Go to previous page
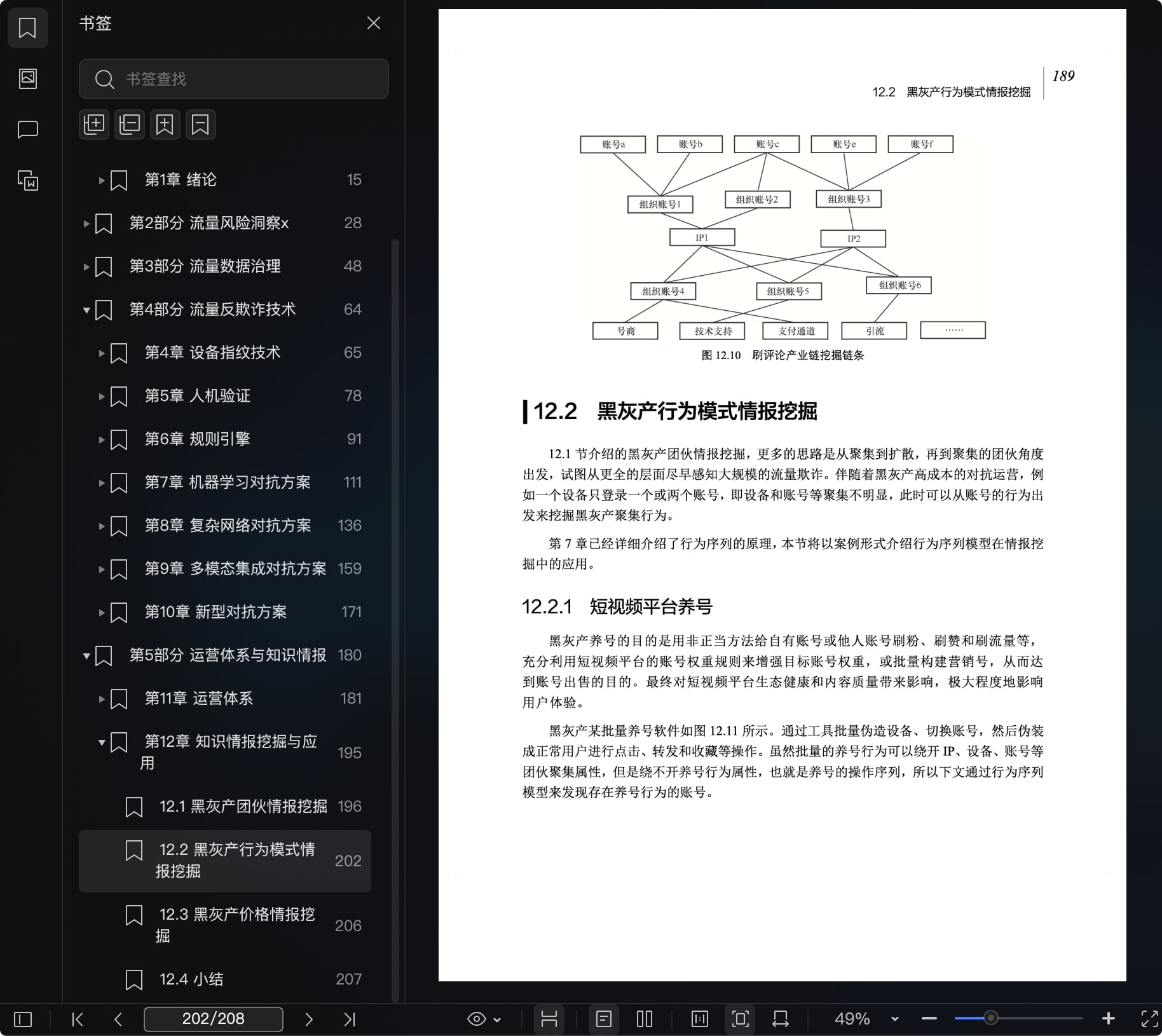1162x1036 pixels. (118, 1019)
